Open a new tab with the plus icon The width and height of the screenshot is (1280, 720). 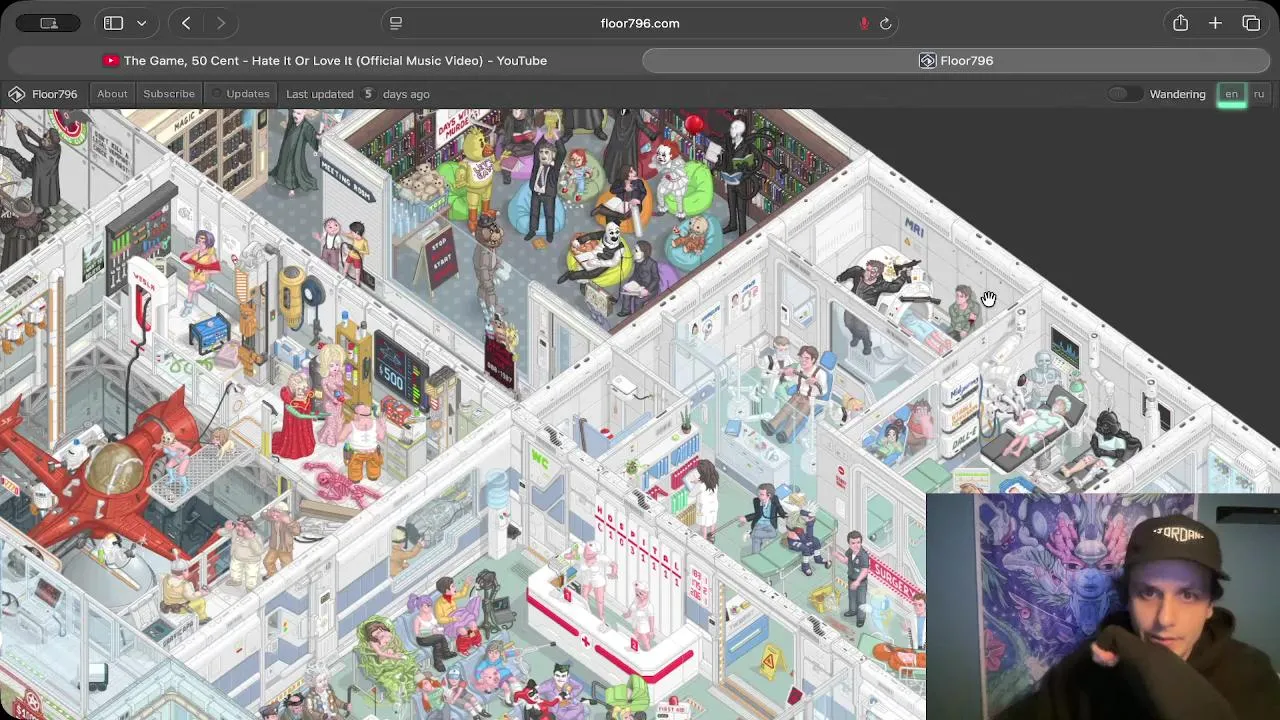point(1215,23)
